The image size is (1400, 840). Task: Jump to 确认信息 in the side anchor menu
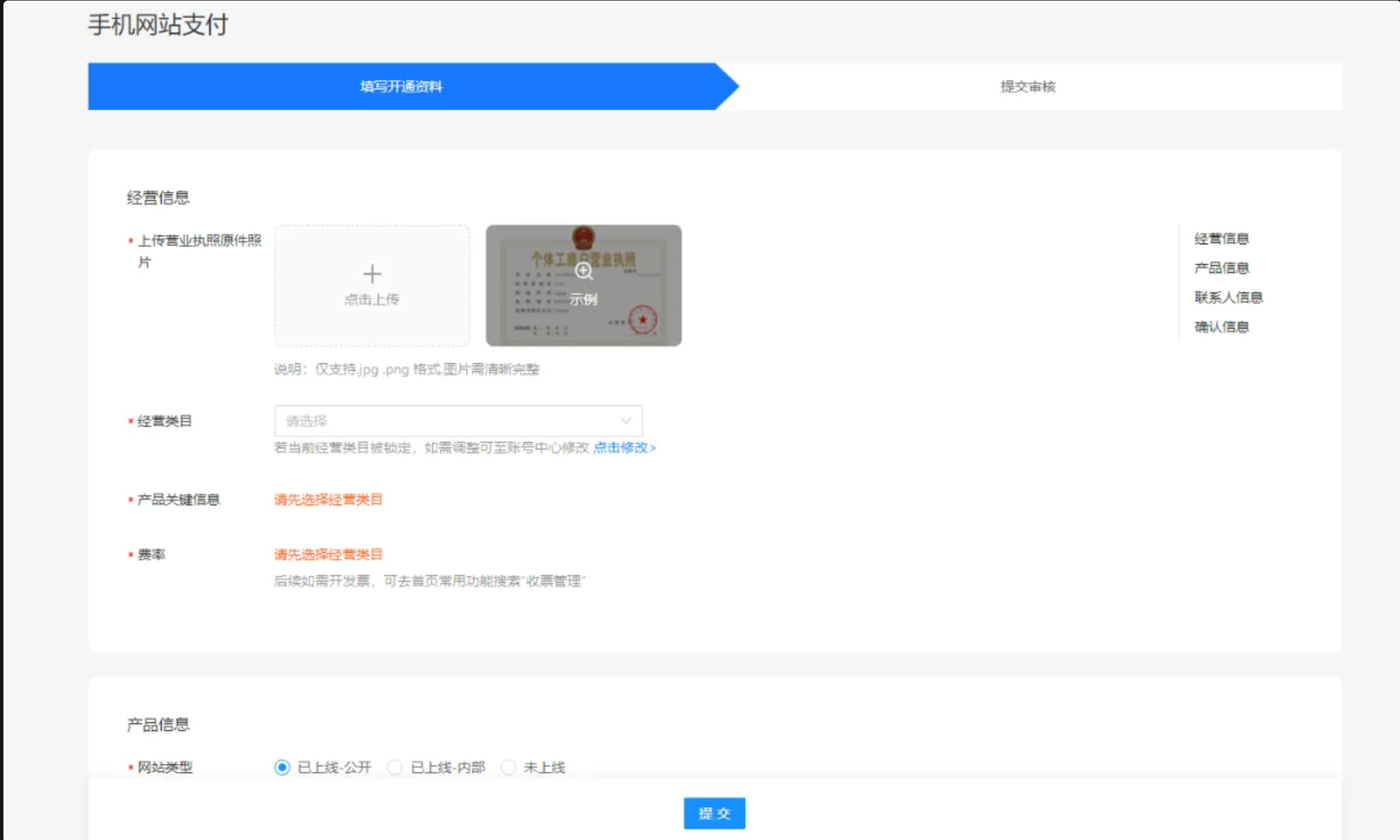[1222, 327]
